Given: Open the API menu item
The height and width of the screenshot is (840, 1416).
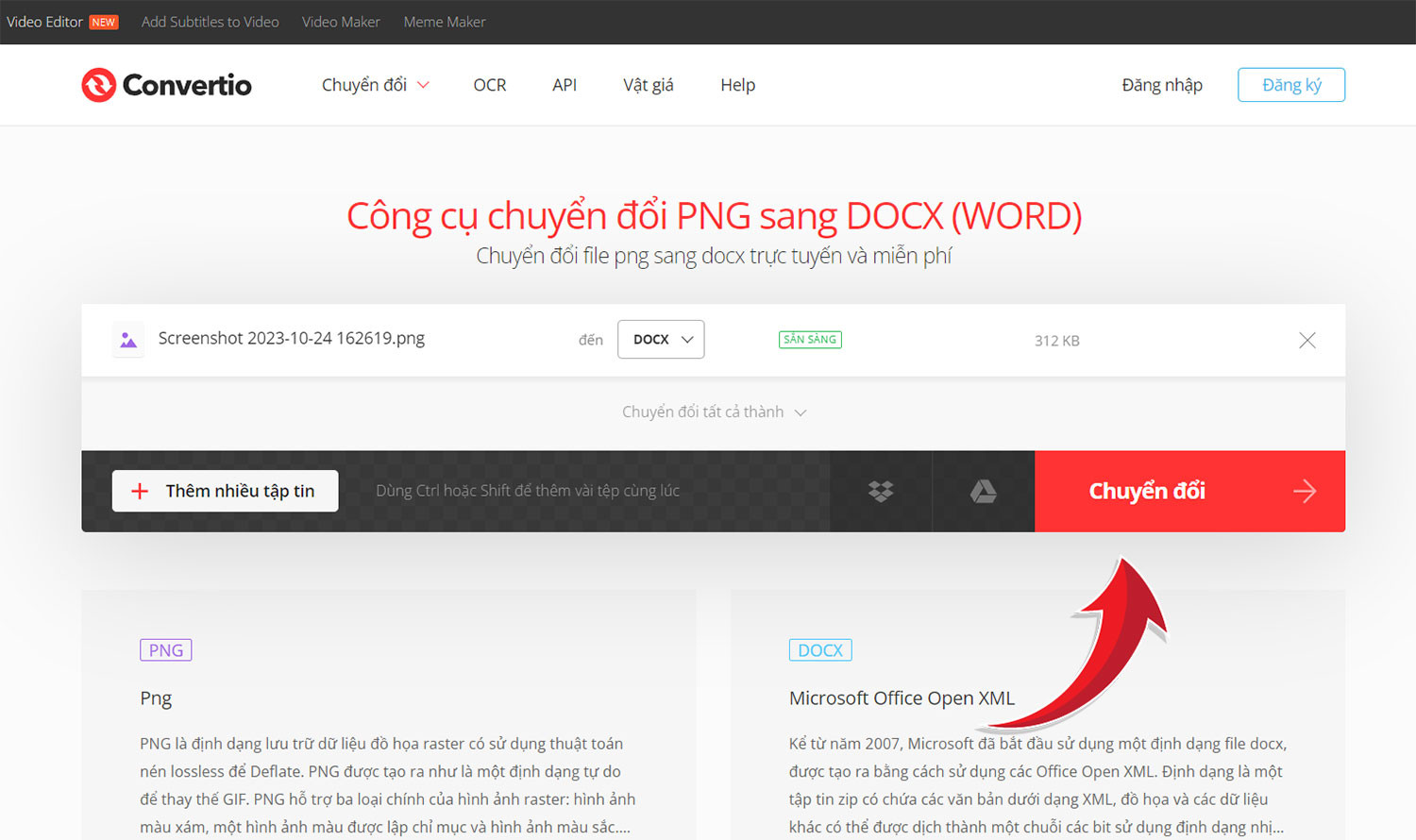Looking at the screenshot, I should click(x=565, y=85).
